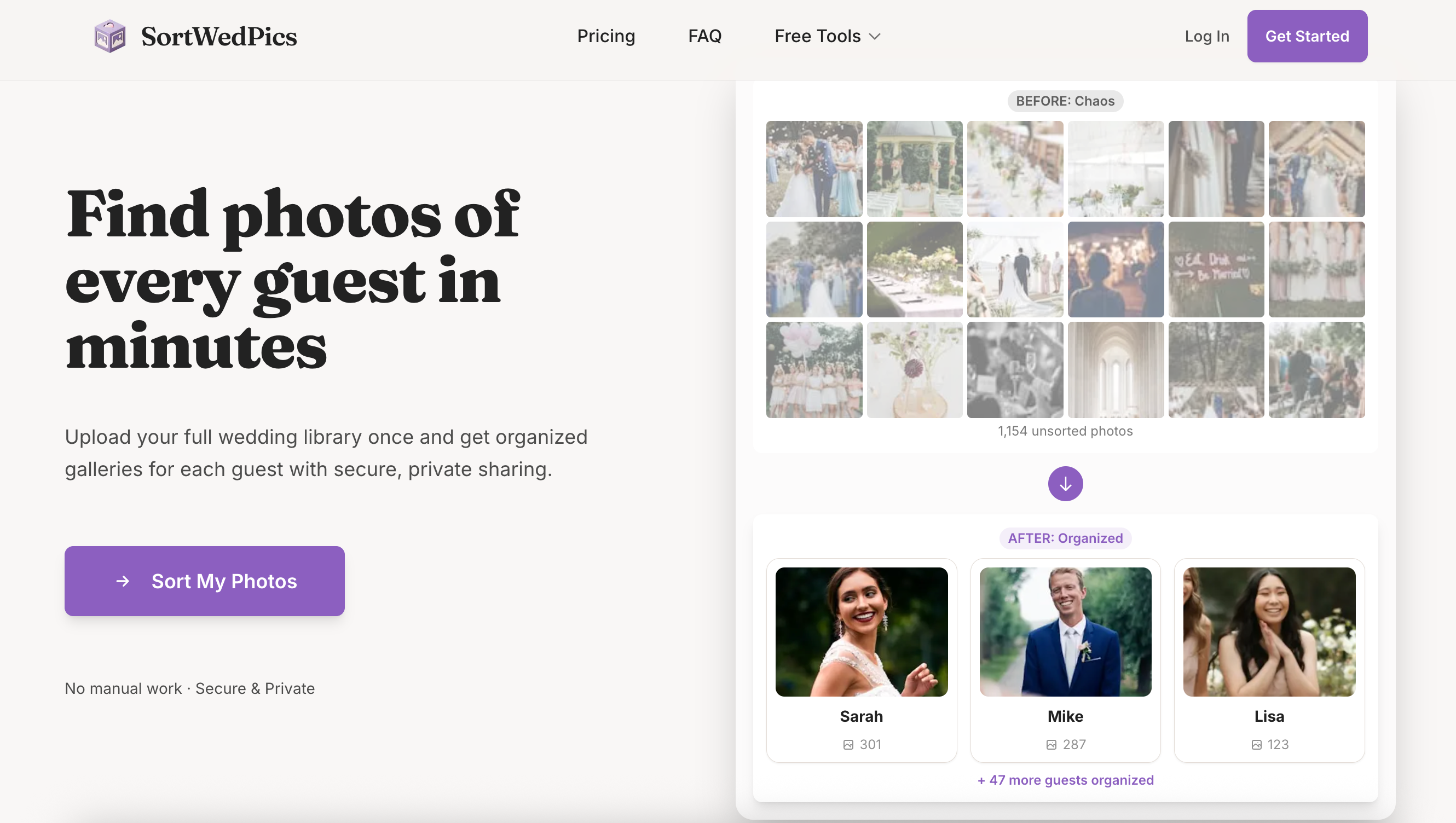The height and width of the screenshot is (823, 1456).
Task: Click the SortWedPics brand name
Action: (x=219, y=36)
